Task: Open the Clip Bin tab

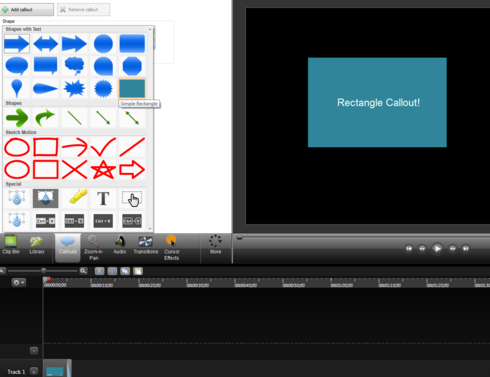Action: click(x=11, y=245)
